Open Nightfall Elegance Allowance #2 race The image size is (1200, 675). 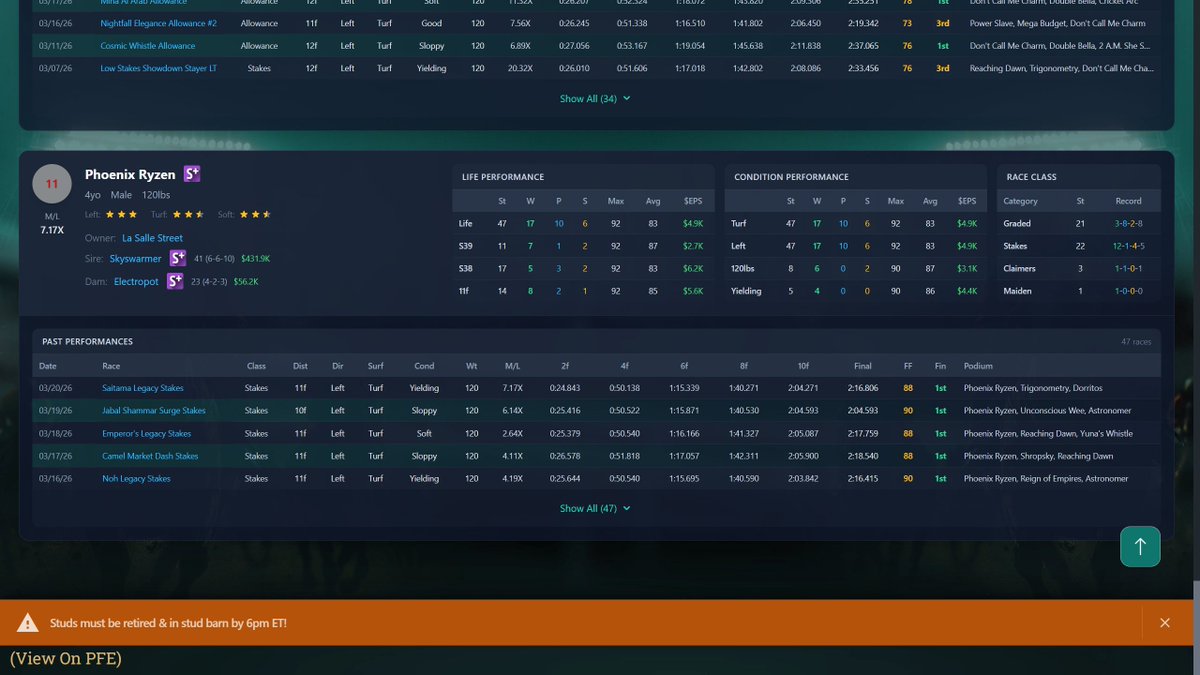click(x=159, y=23)
